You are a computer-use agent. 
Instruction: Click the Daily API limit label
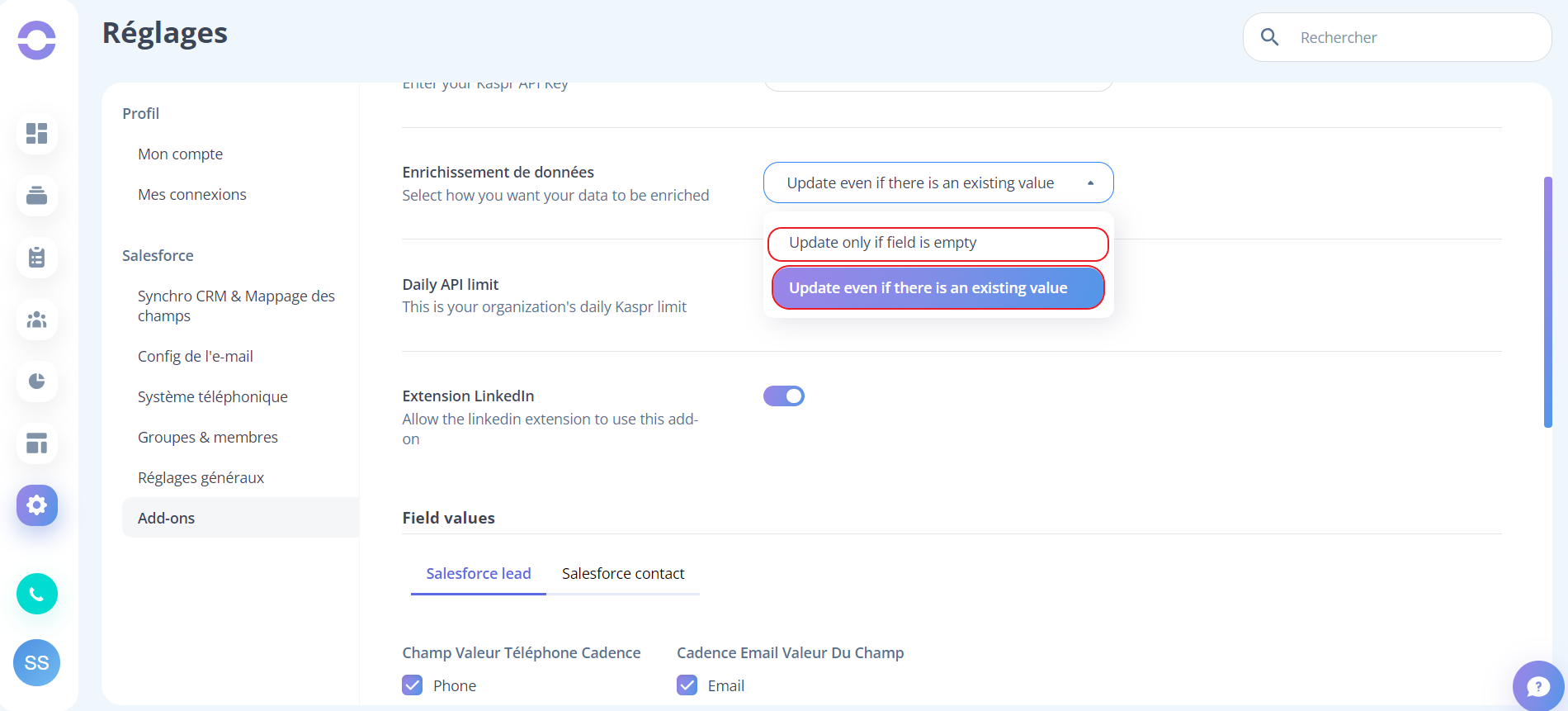451,284
